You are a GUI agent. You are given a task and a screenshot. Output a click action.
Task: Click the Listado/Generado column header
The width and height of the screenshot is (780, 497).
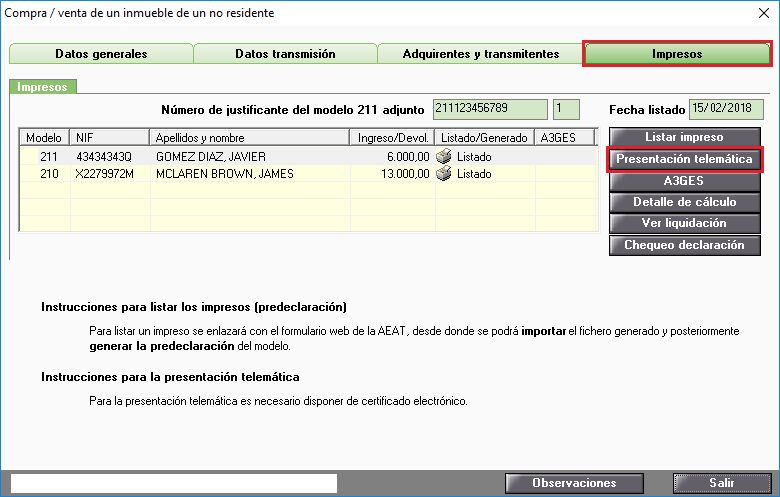coord(485,137)
